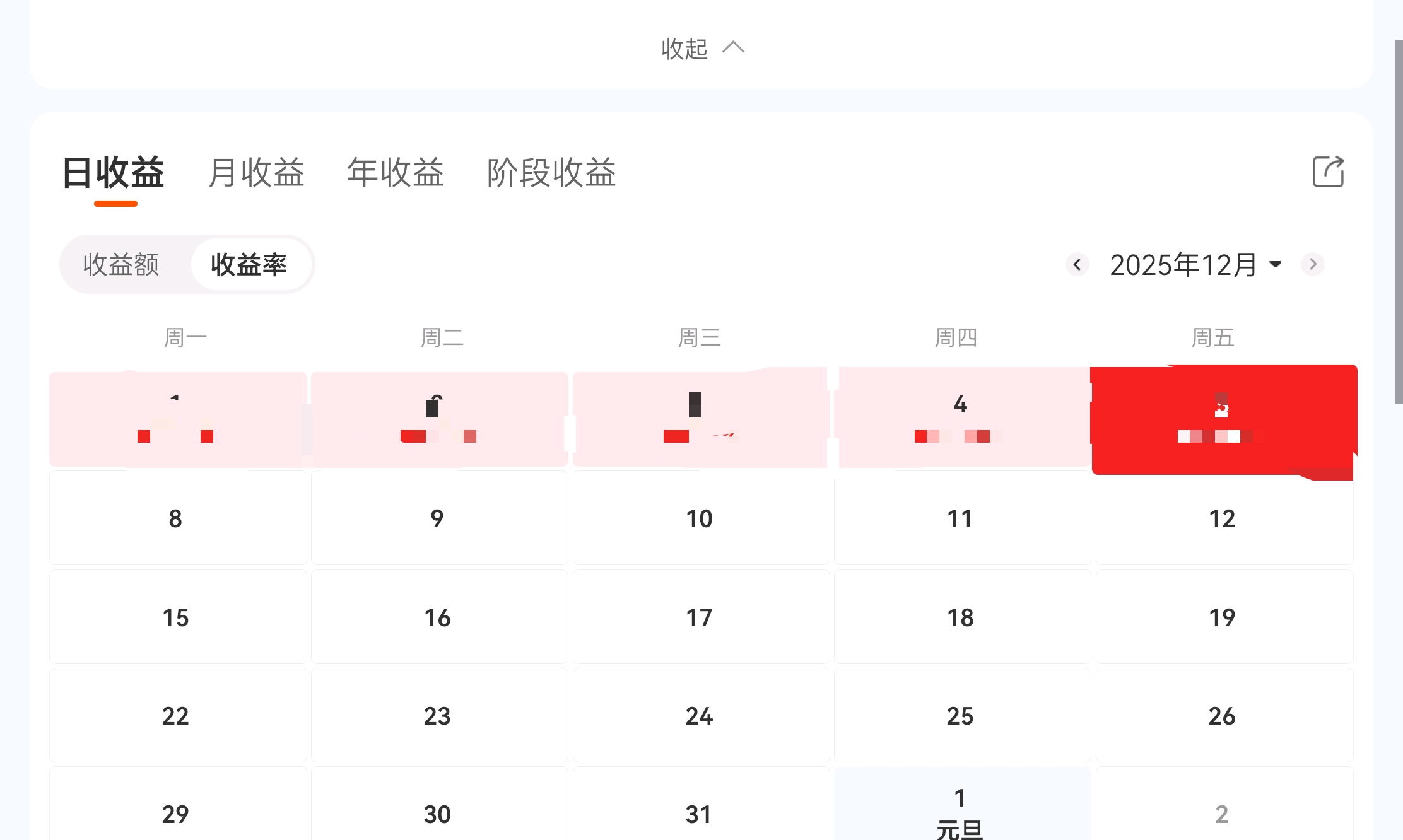This screenshot has width=1403, height=840.
Task: Choose day 19 in the calendar
Action: (1223, 617)
